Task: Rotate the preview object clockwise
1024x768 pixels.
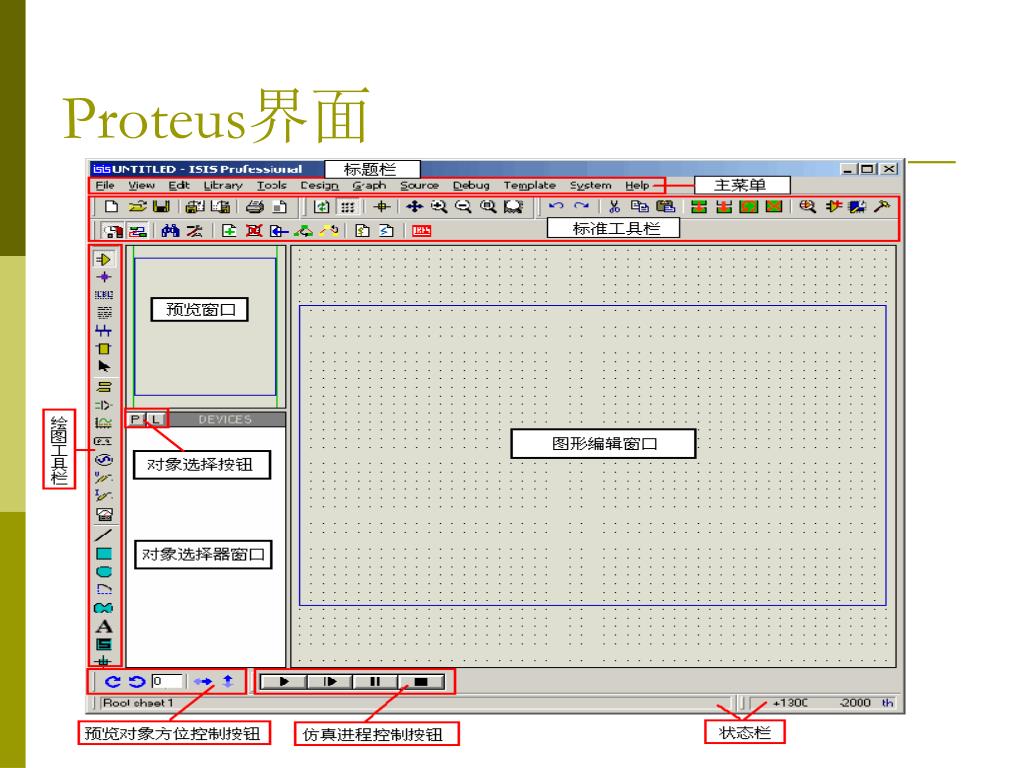Action: click(112, 682)
